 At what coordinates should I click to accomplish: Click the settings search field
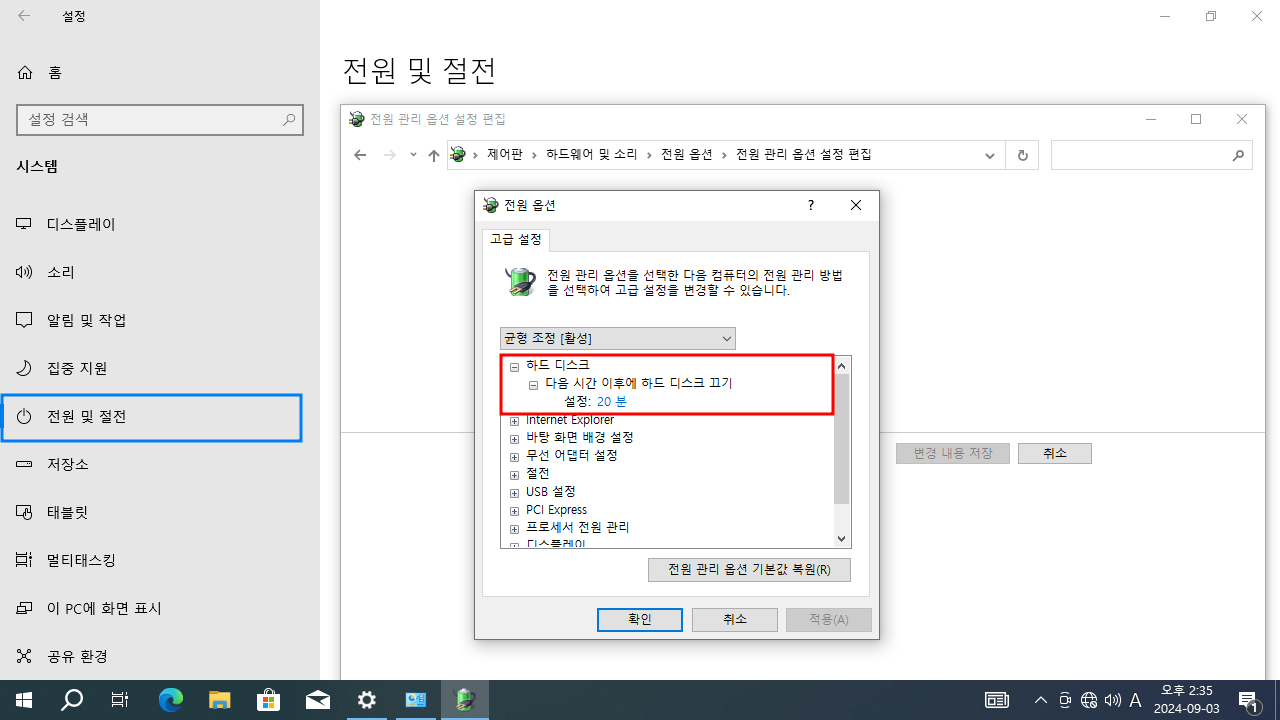click(160, 120)
